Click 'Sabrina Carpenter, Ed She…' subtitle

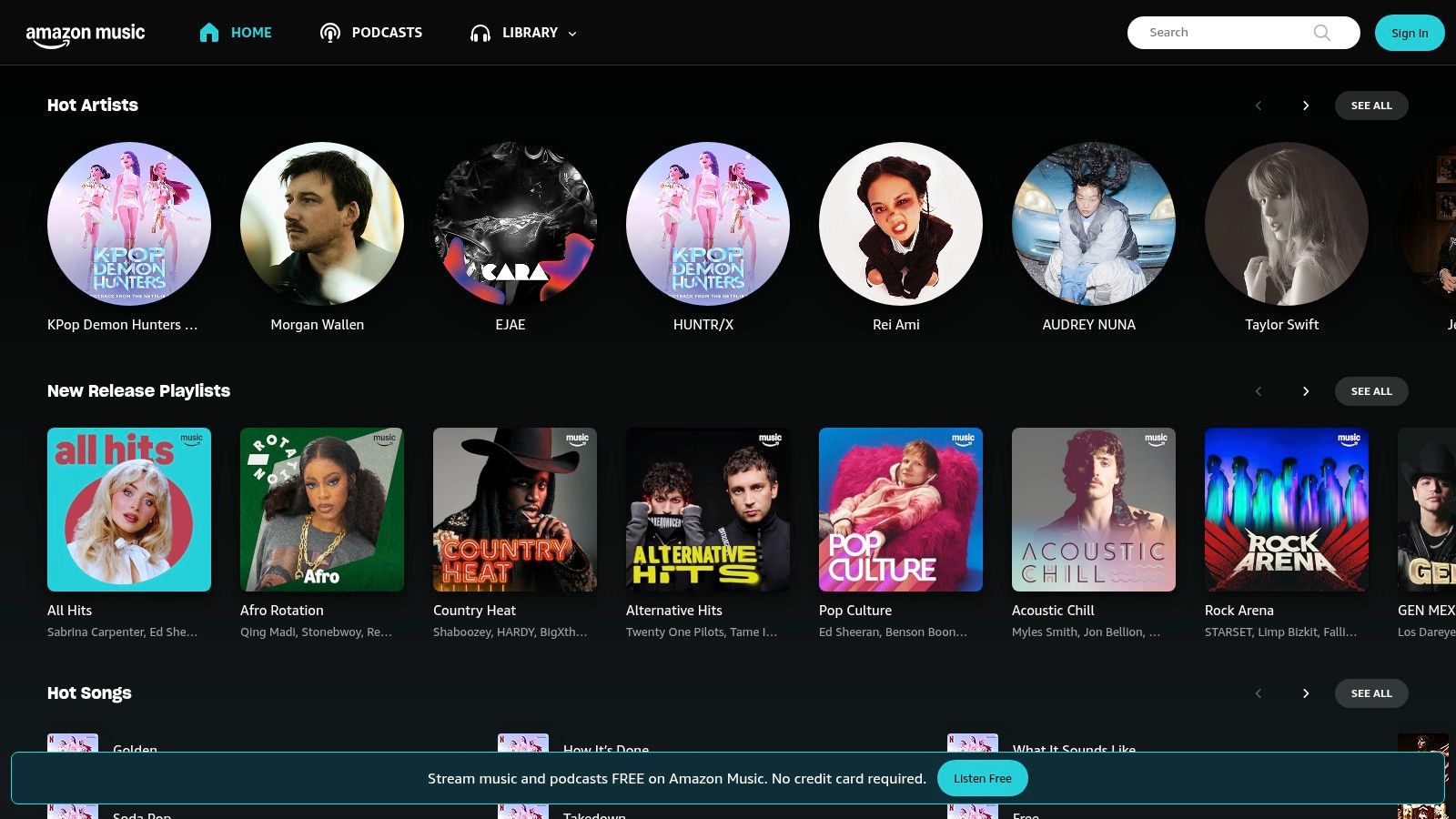click(123, 632)
